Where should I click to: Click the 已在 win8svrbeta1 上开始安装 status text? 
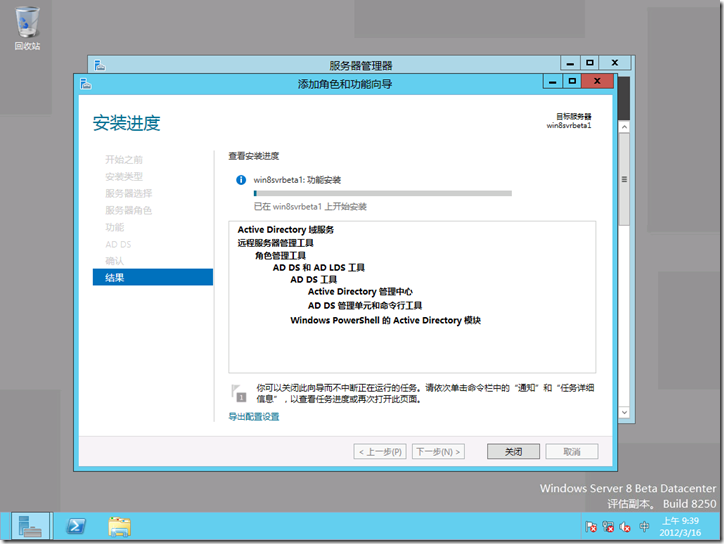pos(310,206)
